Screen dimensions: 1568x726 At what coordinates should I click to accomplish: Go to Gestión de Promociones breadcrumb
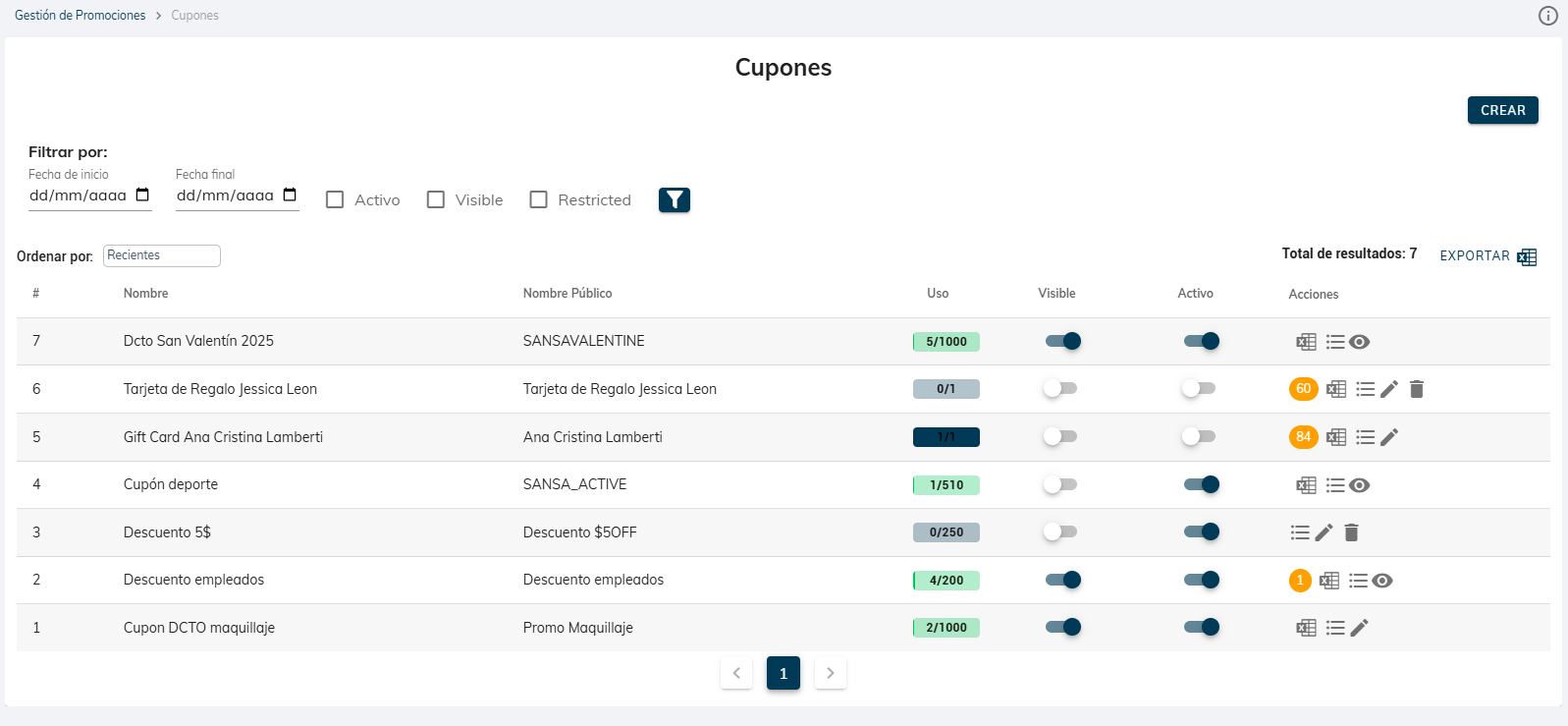[x=80, y=16]
